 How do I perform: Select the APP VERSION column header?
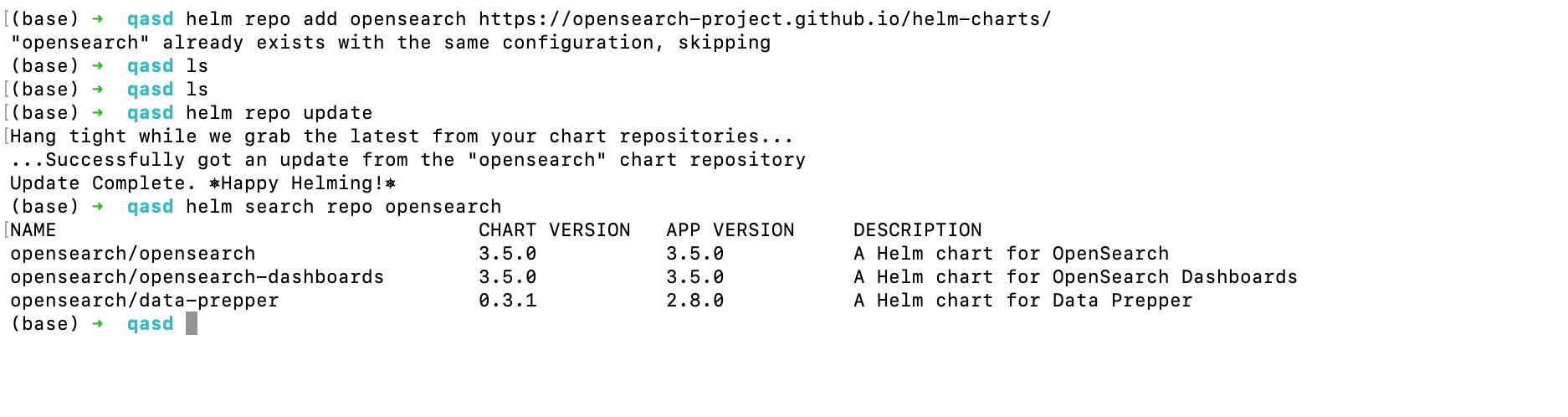point(730,230)
